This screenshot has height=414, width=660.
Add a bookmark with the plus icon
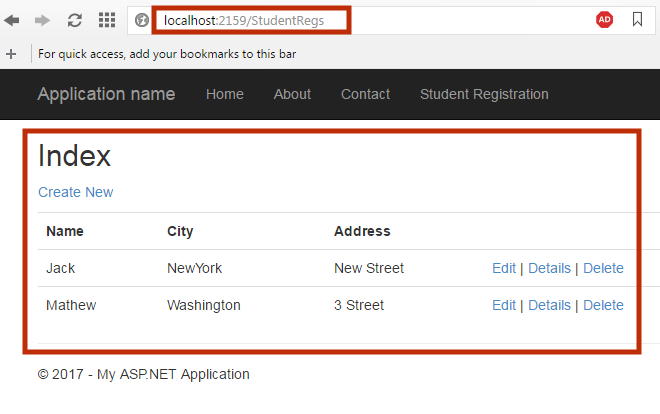coord(11,54)
